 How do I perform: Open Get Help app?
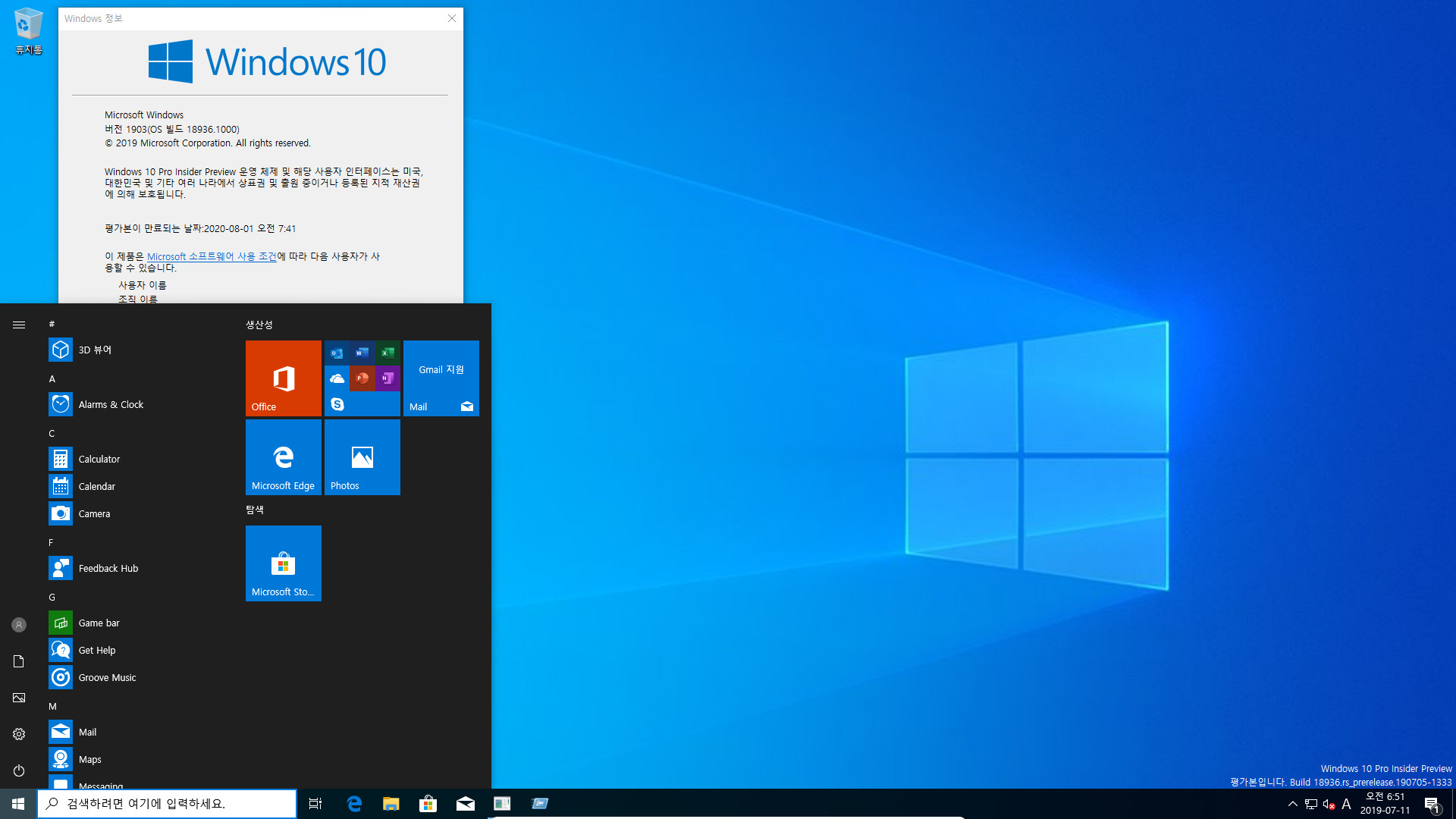coord(136,650)
